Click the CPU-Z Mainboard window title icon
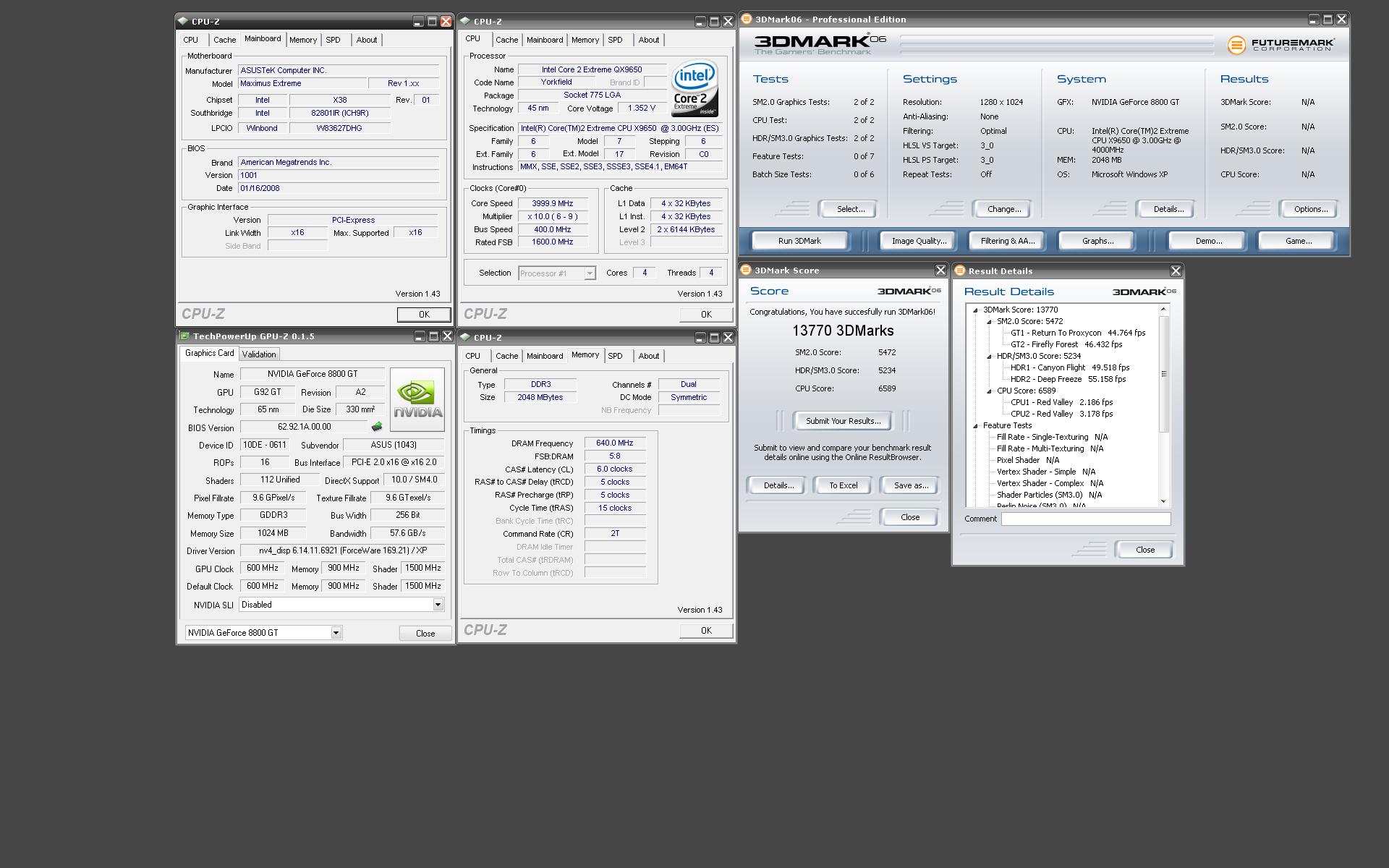 [x=183, y=22]
